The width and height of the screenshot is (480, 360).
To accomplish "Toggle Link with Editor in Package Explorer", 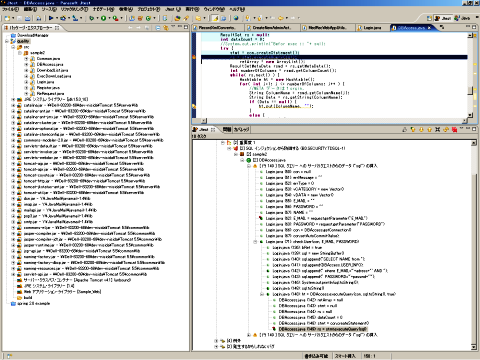I will (166, 28).
